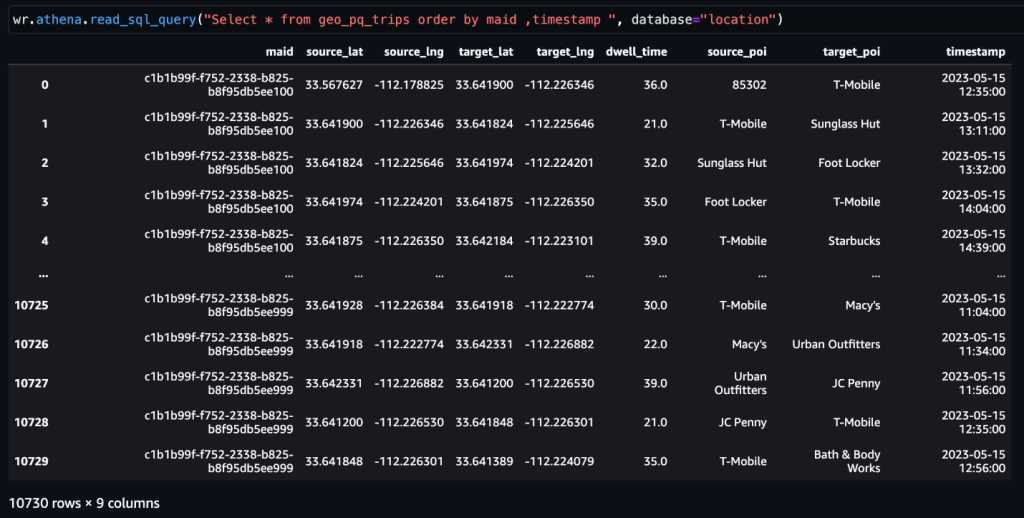Click target_poi Bath & Body Works

point(847,461)
